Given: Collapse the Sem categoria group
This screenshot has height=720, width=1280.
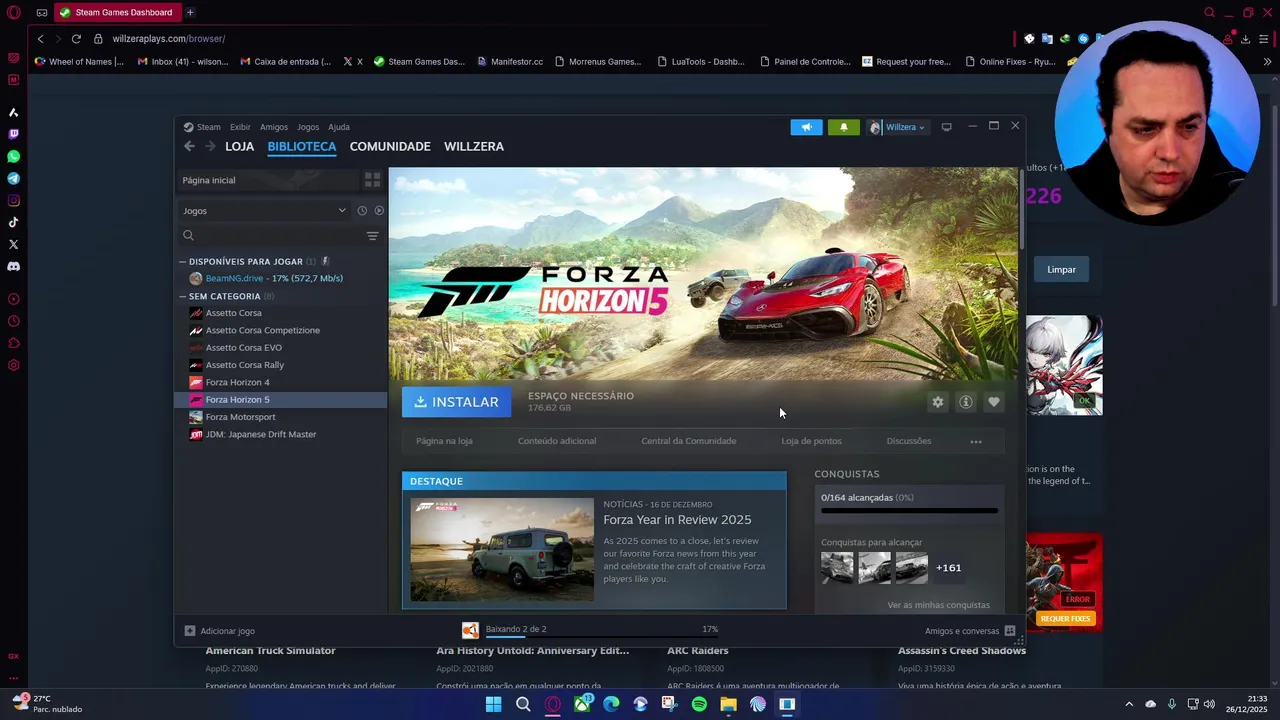Looking at the screenshot, I should pyautogui.click(x=183, y=296).
